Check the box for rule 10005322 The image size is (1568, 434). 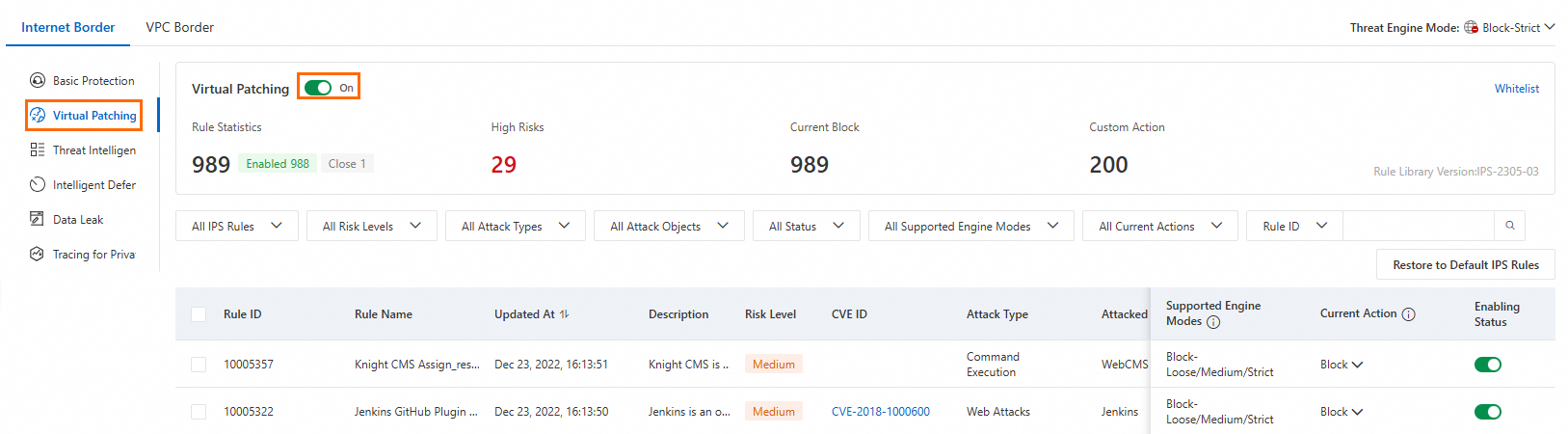click(199, 412)
